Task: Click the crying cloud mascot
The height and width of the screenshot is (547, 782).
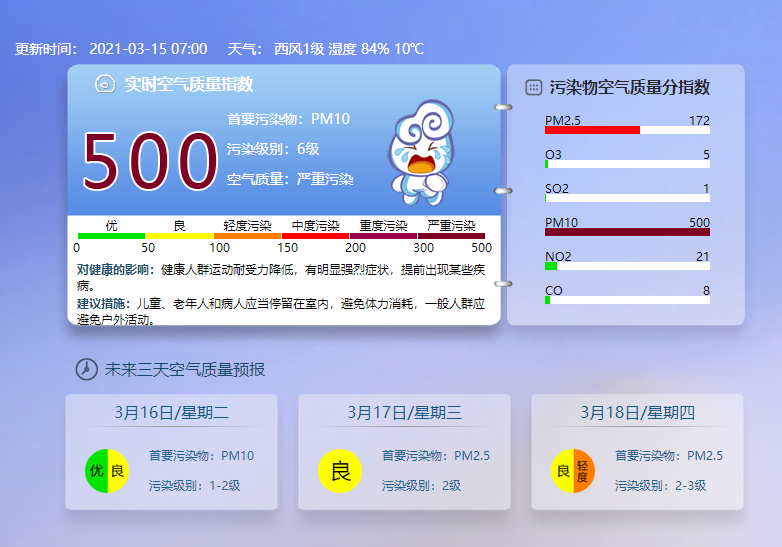Action: (x=421, y=153)
